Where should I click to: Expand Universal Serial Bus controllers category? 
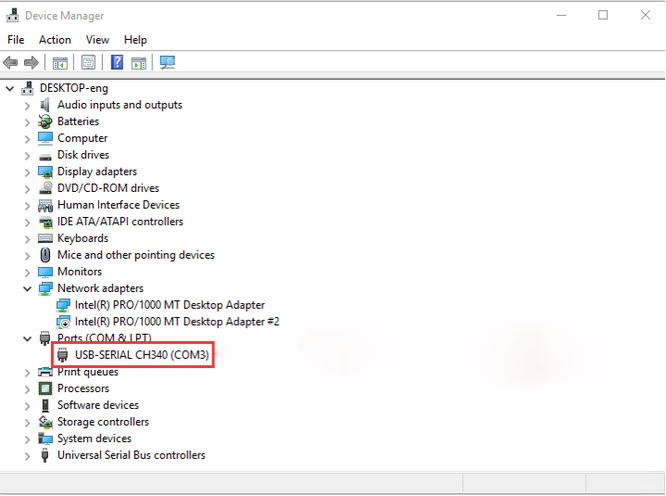27,456
